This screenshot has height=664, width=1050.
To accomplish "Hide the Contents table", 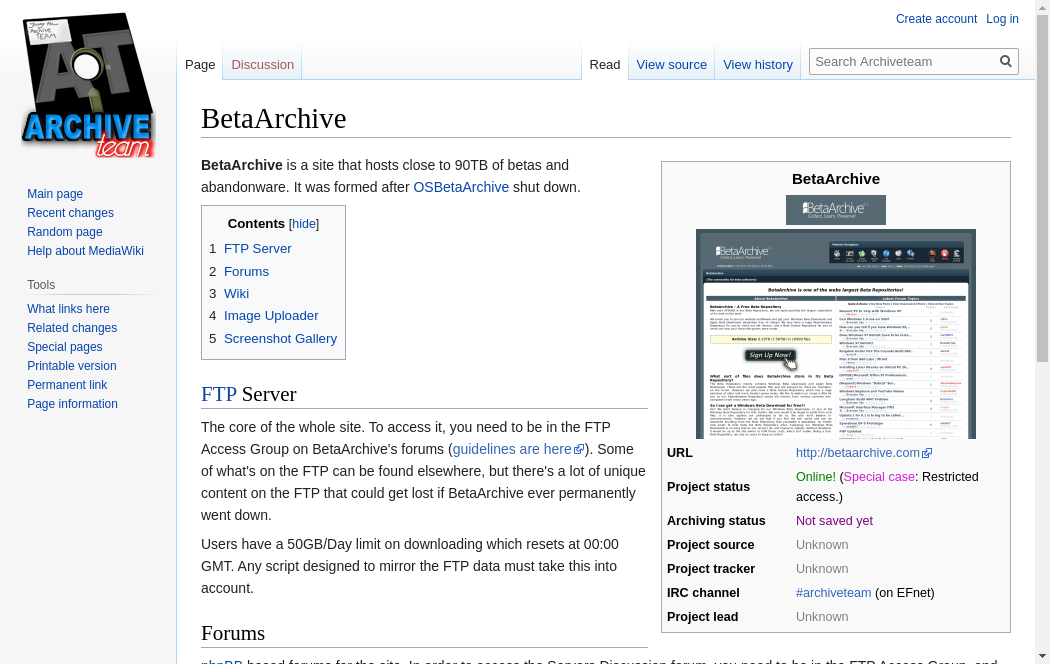I will (x=304, y=224).
